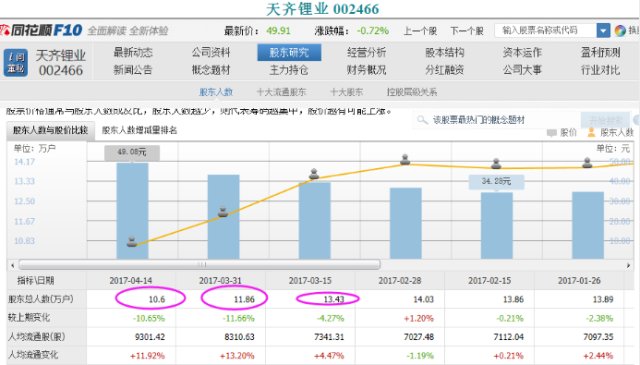Click the 49.08元 price tooltip label
Screen dimensions: 640x365
pos(132,152)
